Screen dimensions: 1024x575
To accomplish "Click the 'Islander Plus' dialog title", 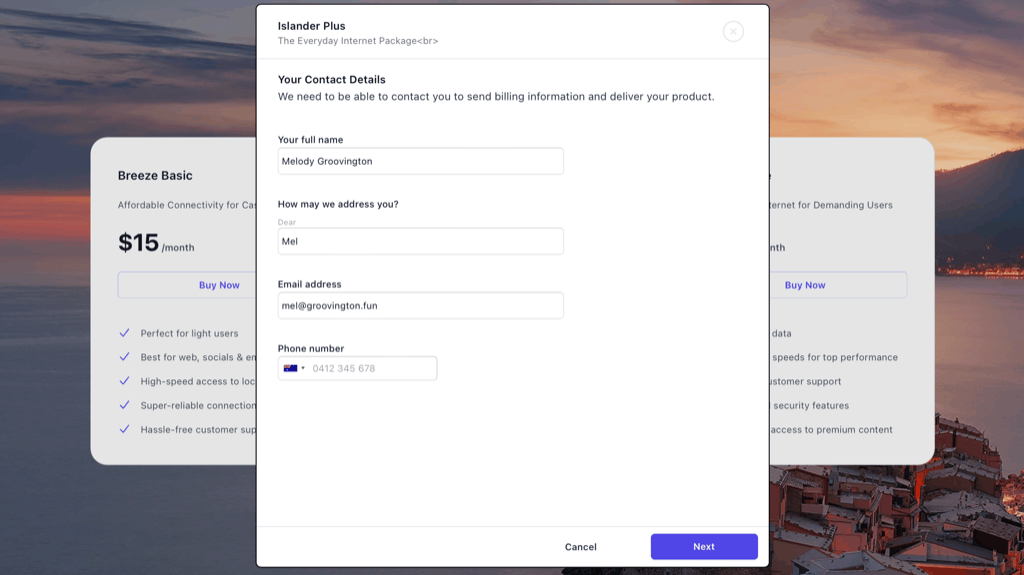I will tap(311, 26).
